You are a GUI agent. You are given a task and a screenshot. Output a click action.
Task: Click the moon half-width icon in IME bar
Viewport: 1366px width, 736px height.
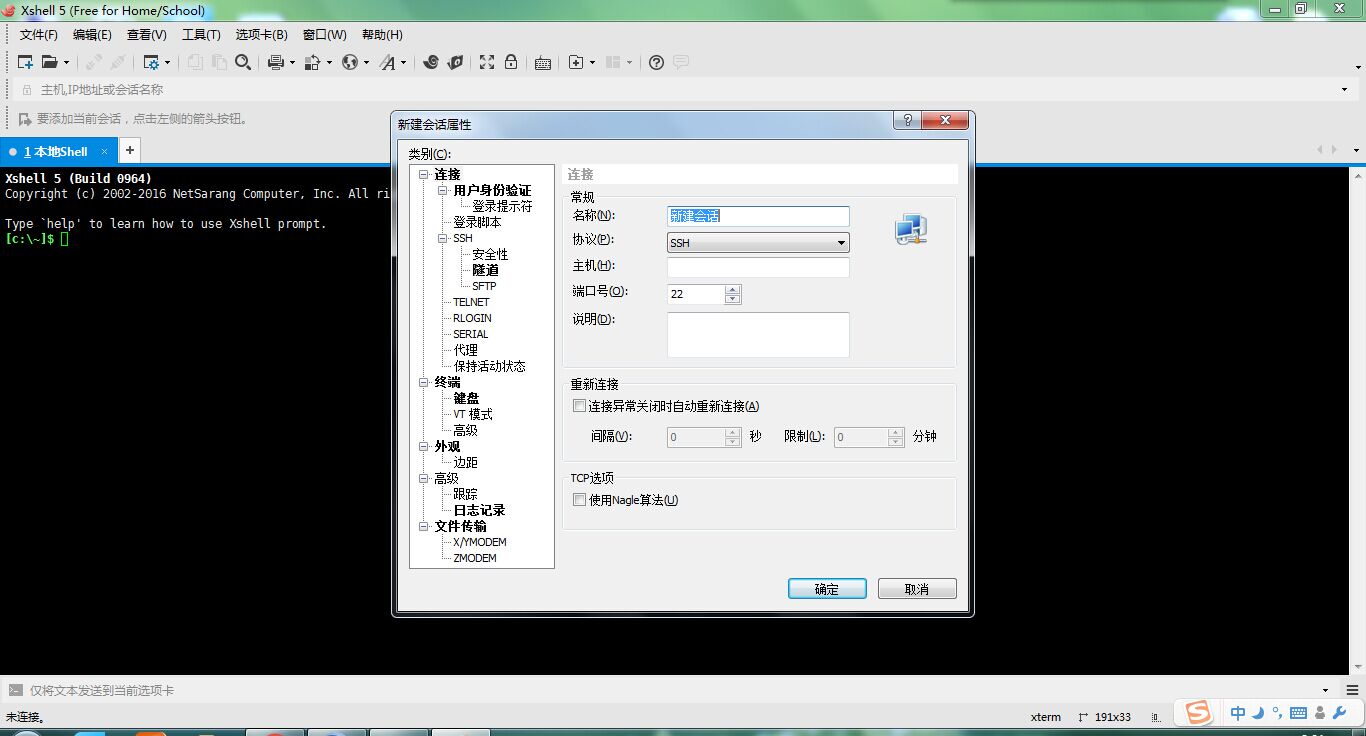coord(1258,713)
